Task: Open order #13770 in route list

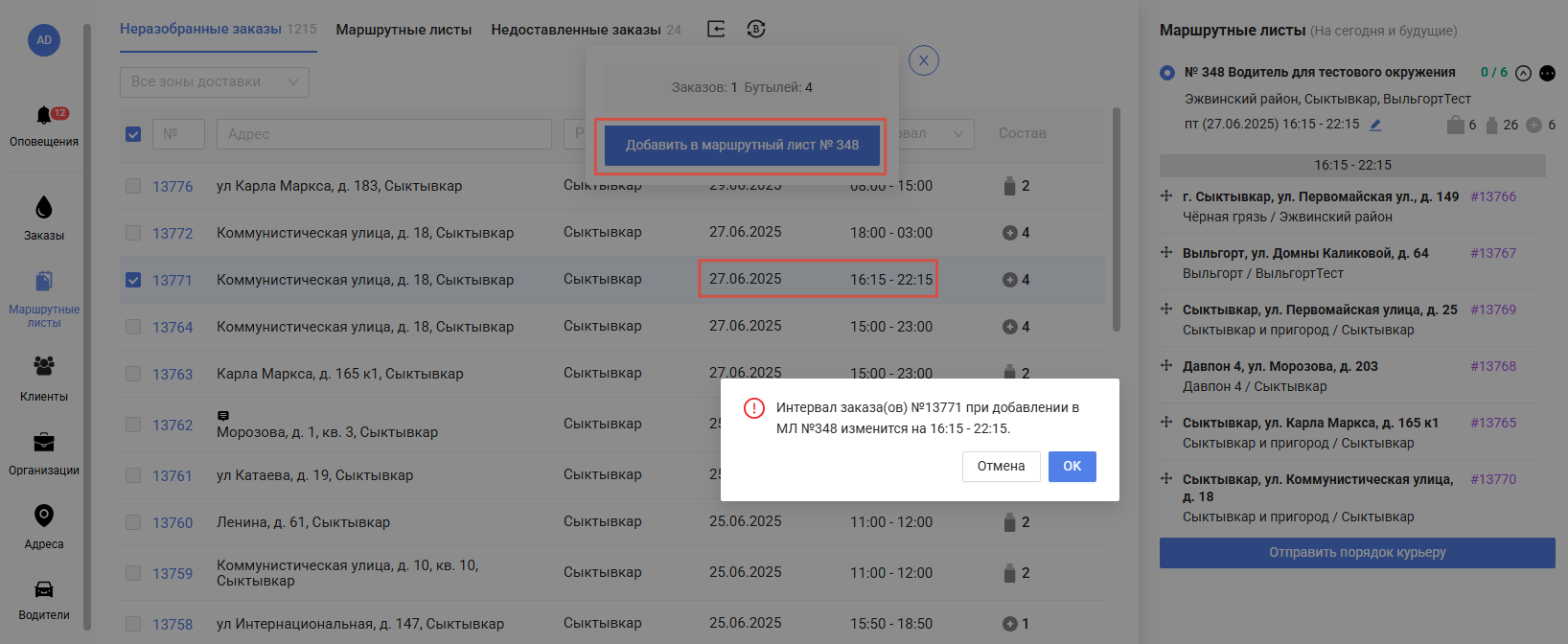Action: point(1493,479)
